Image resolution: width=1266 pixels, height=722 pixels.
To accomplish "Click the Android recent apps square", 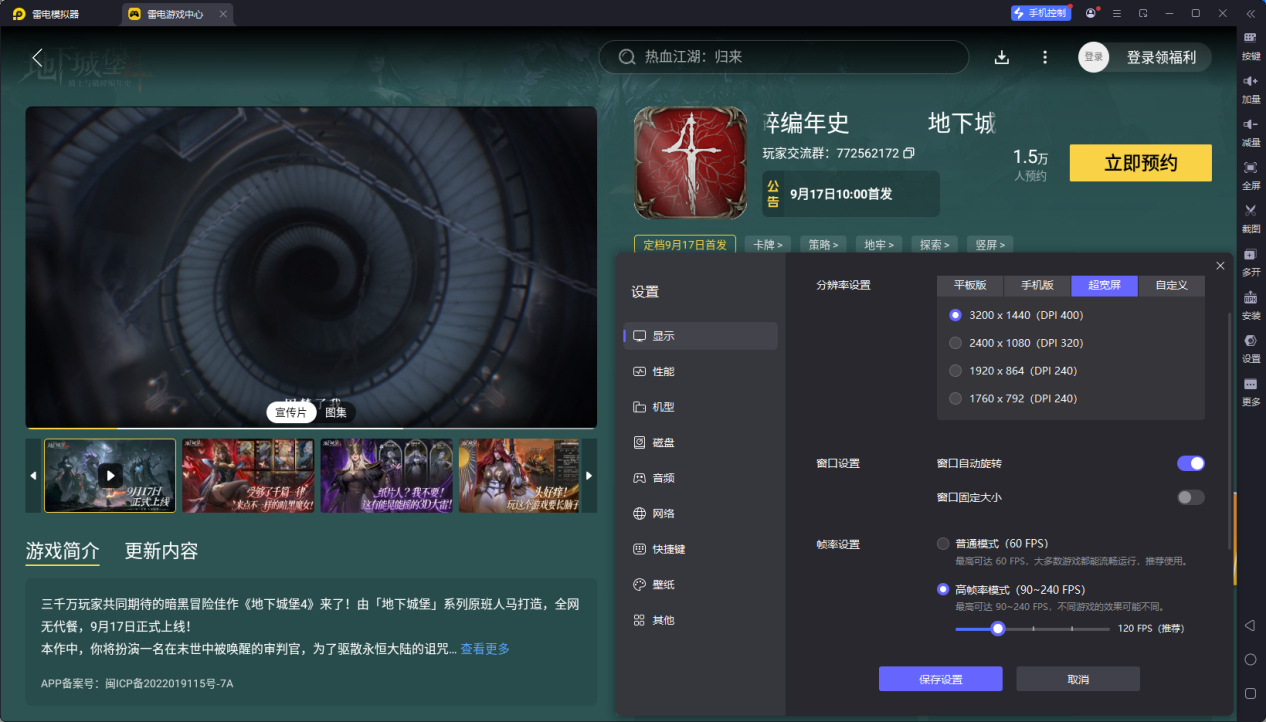I will [x=1250, y=693].
